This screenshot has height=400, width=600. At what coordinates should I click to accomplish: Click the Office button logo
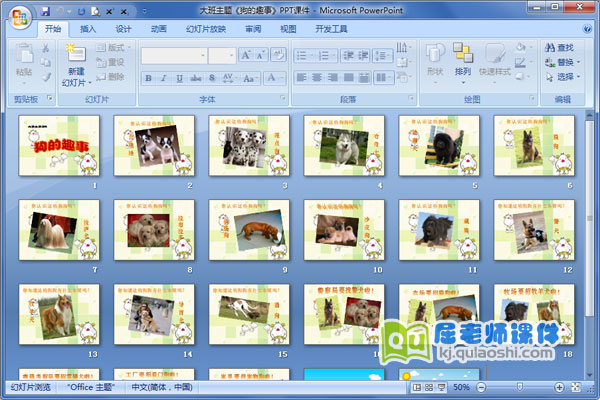click(x=19, y=20)
